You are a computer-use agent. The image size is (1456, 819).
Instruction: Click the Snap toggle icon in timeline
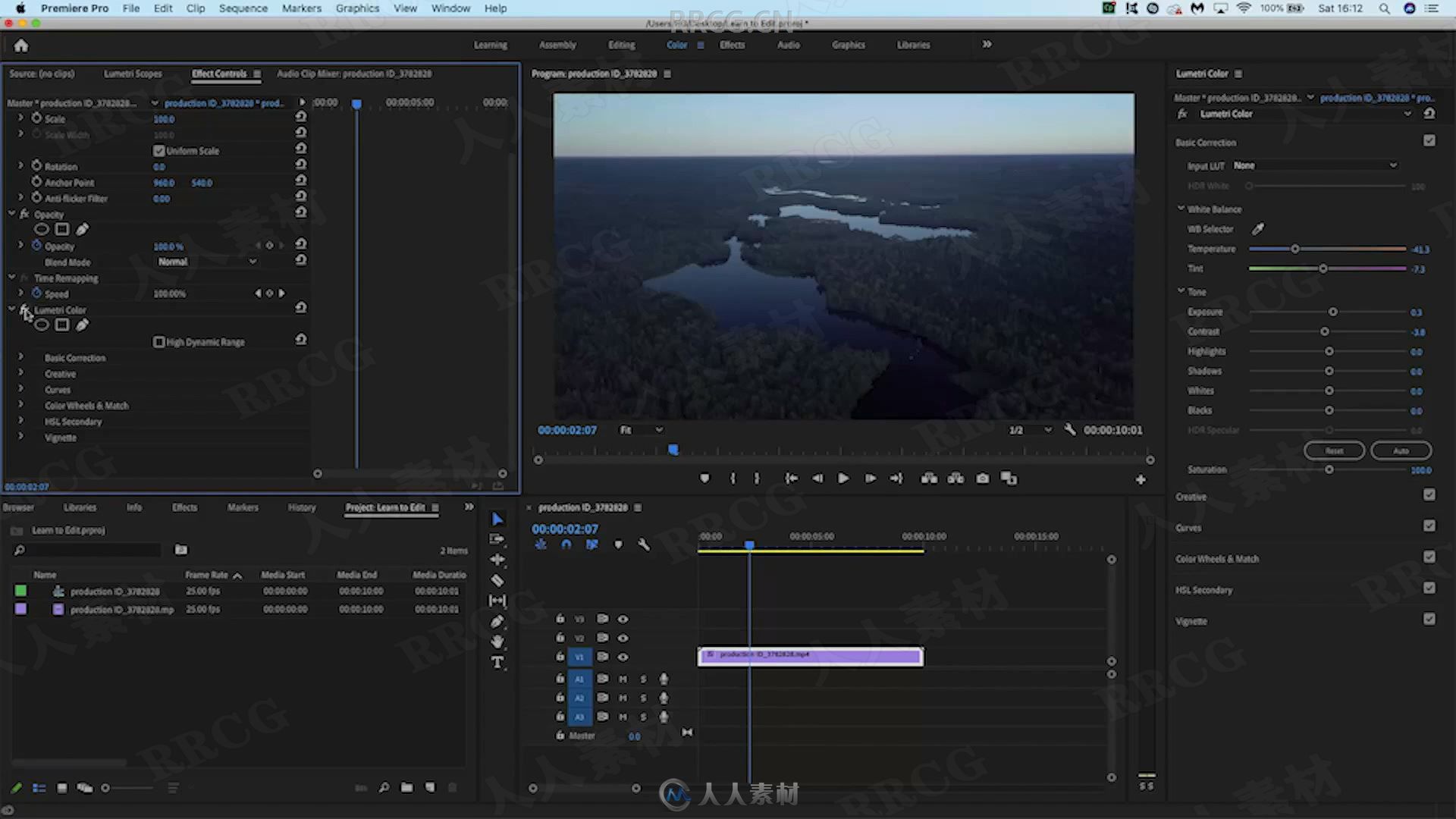[566, 545]
